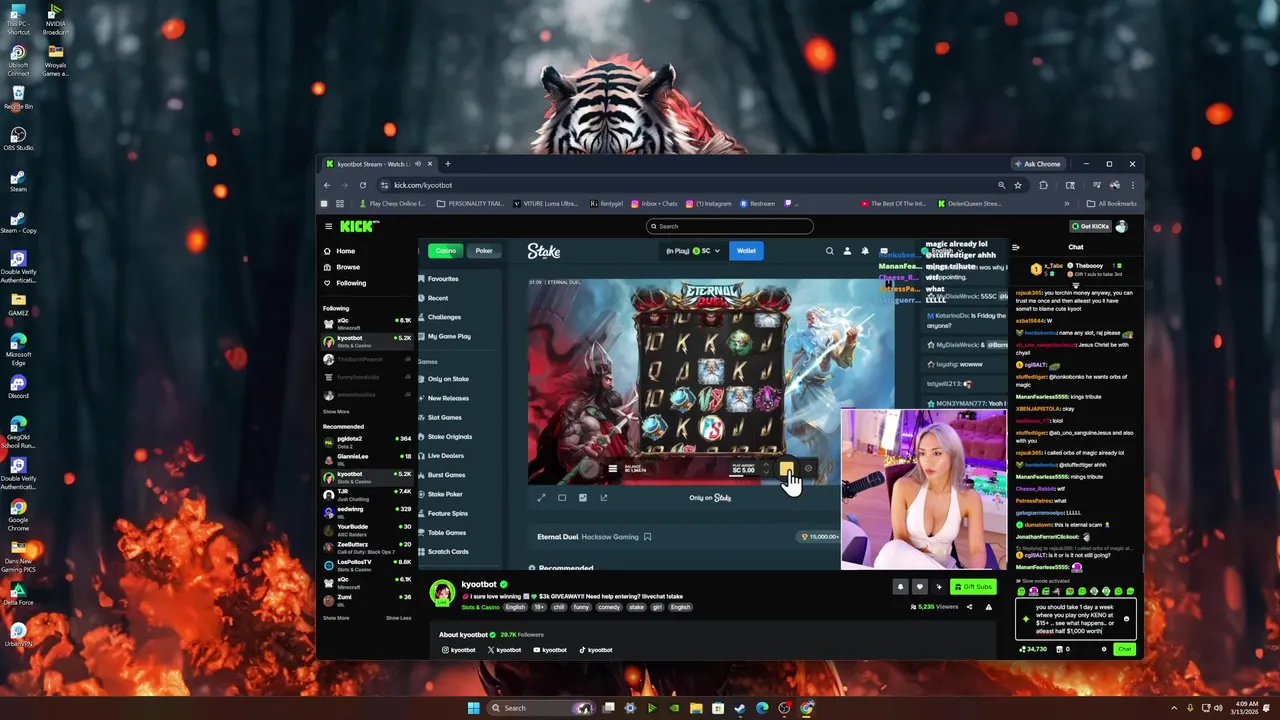Image resolution: width=1280 pixels, height=720 pixels.
Task: Click the Stake notifications bell icon
Action: coord(865,251)
